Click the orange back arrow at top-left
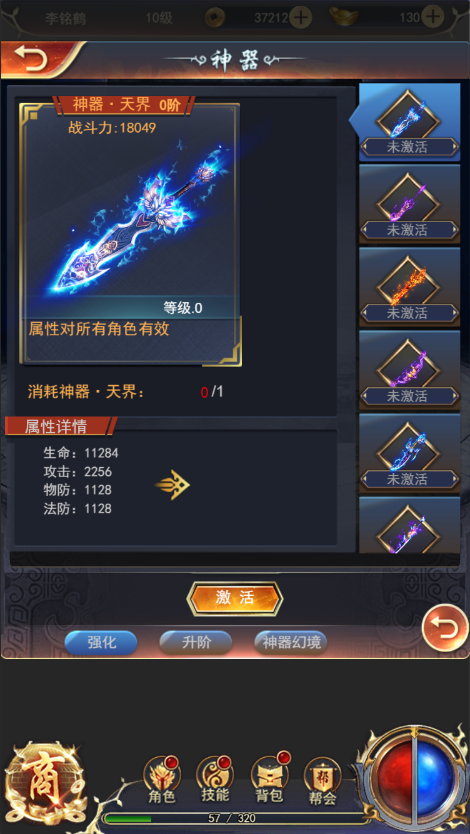 (x=31, y=59)
